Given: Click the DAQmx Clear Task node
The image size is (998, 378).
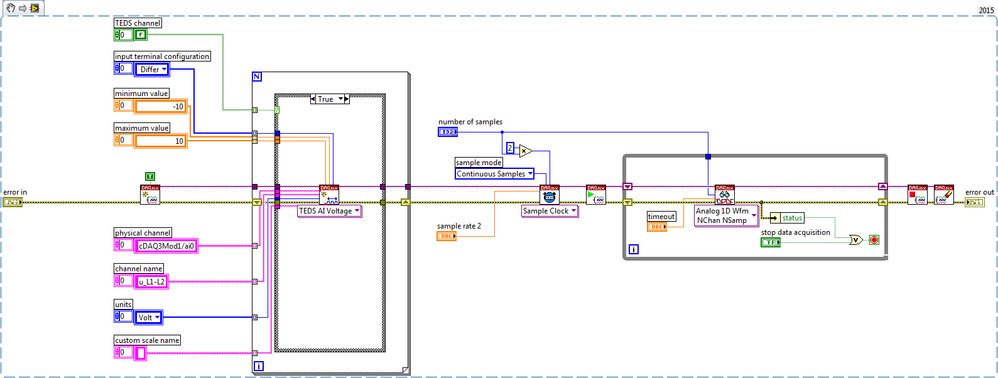Looking at the screenshot, I should point(944,195).
